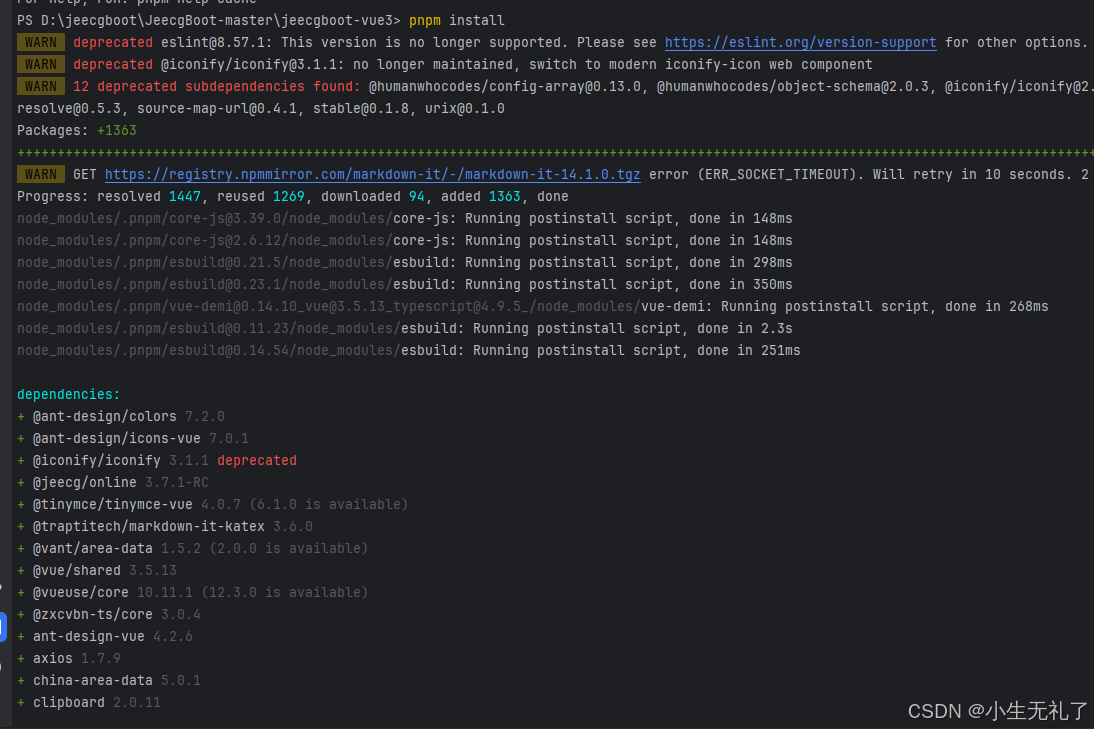Viewport: 1094px width, 729px height.
Task: Select the @traptitech/markdown-it-katex 3.6.0 entry
Action: (165, 526)
